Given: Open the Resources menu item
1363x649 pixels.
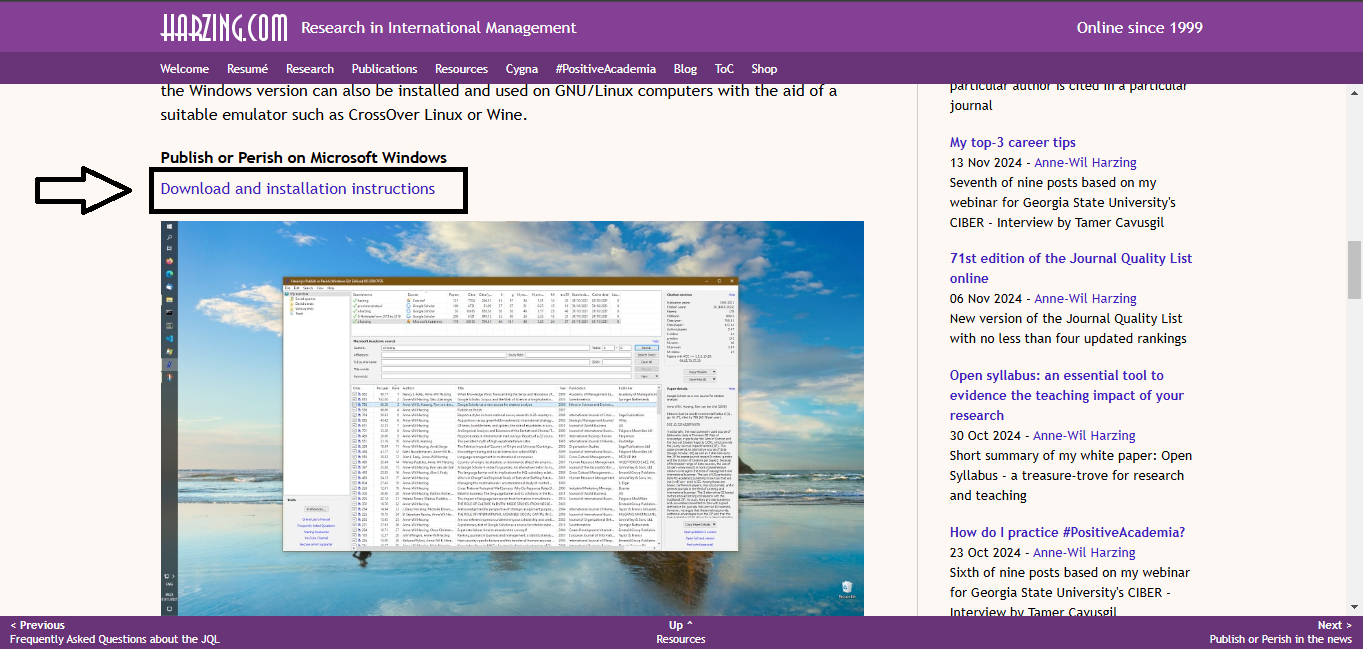Looking at the screenshot, I should tap(461, 69).
